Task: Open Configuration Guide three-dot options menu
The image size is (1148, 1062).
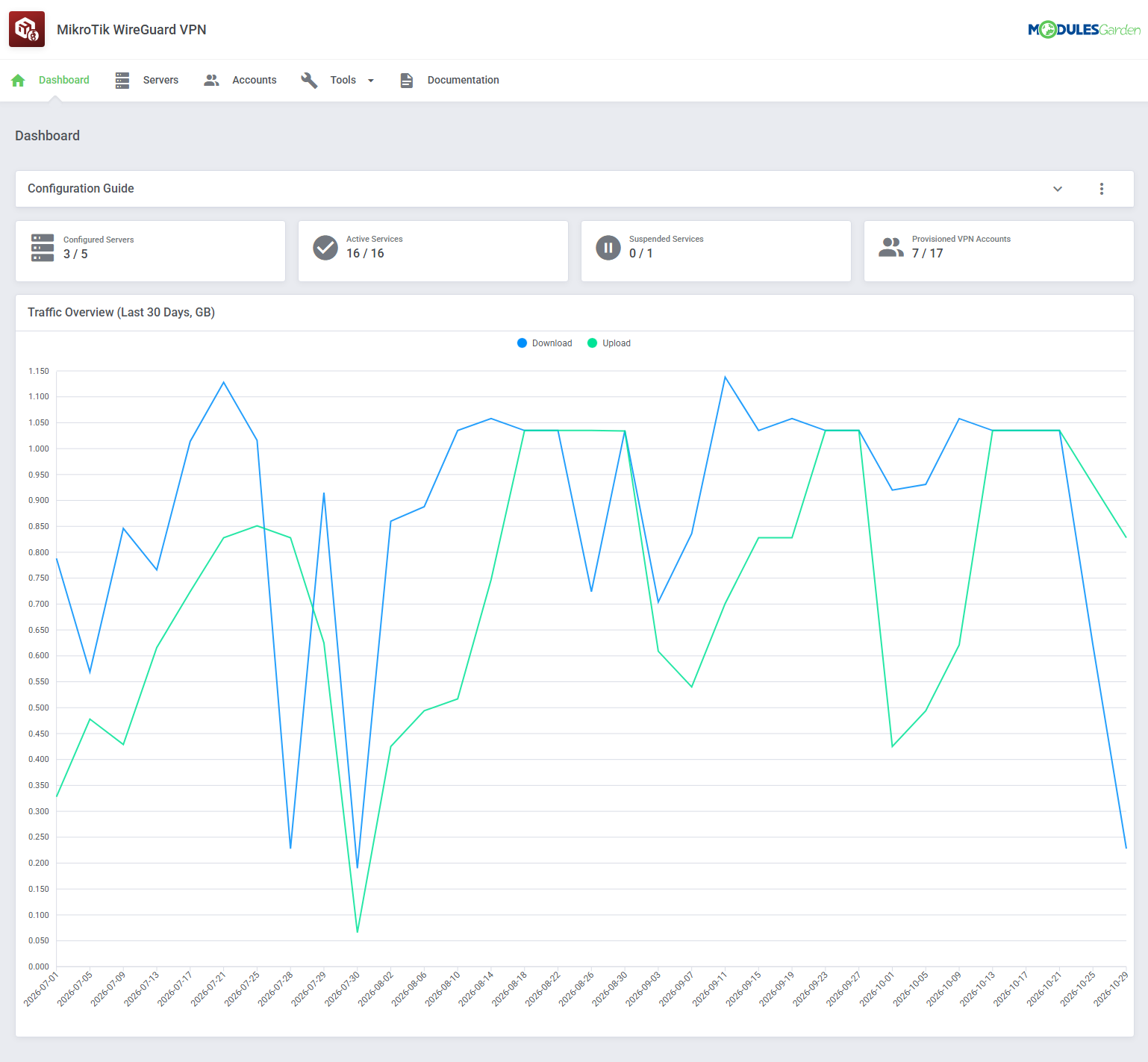Action: [x=1102, y=189]
